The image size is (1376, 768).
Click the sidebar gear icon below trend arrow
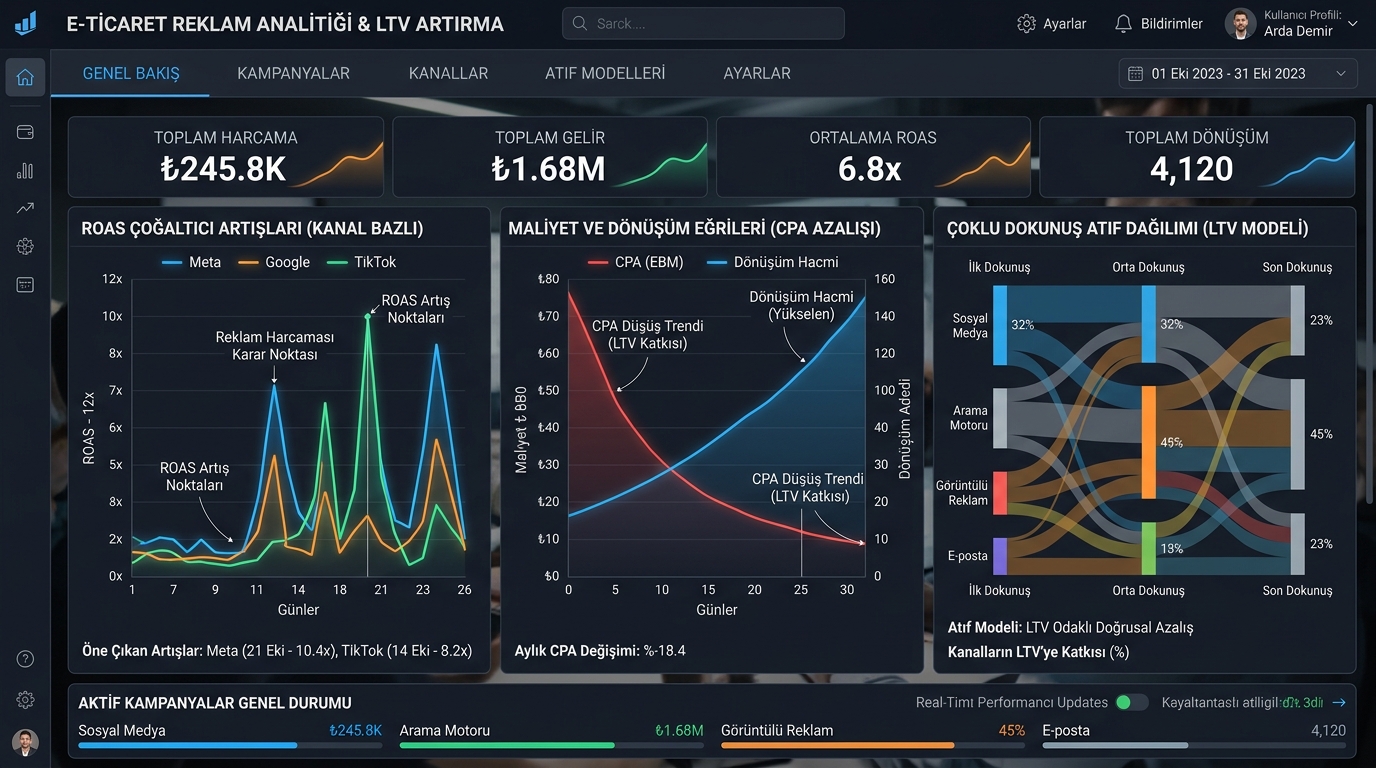tap(25, 246)
